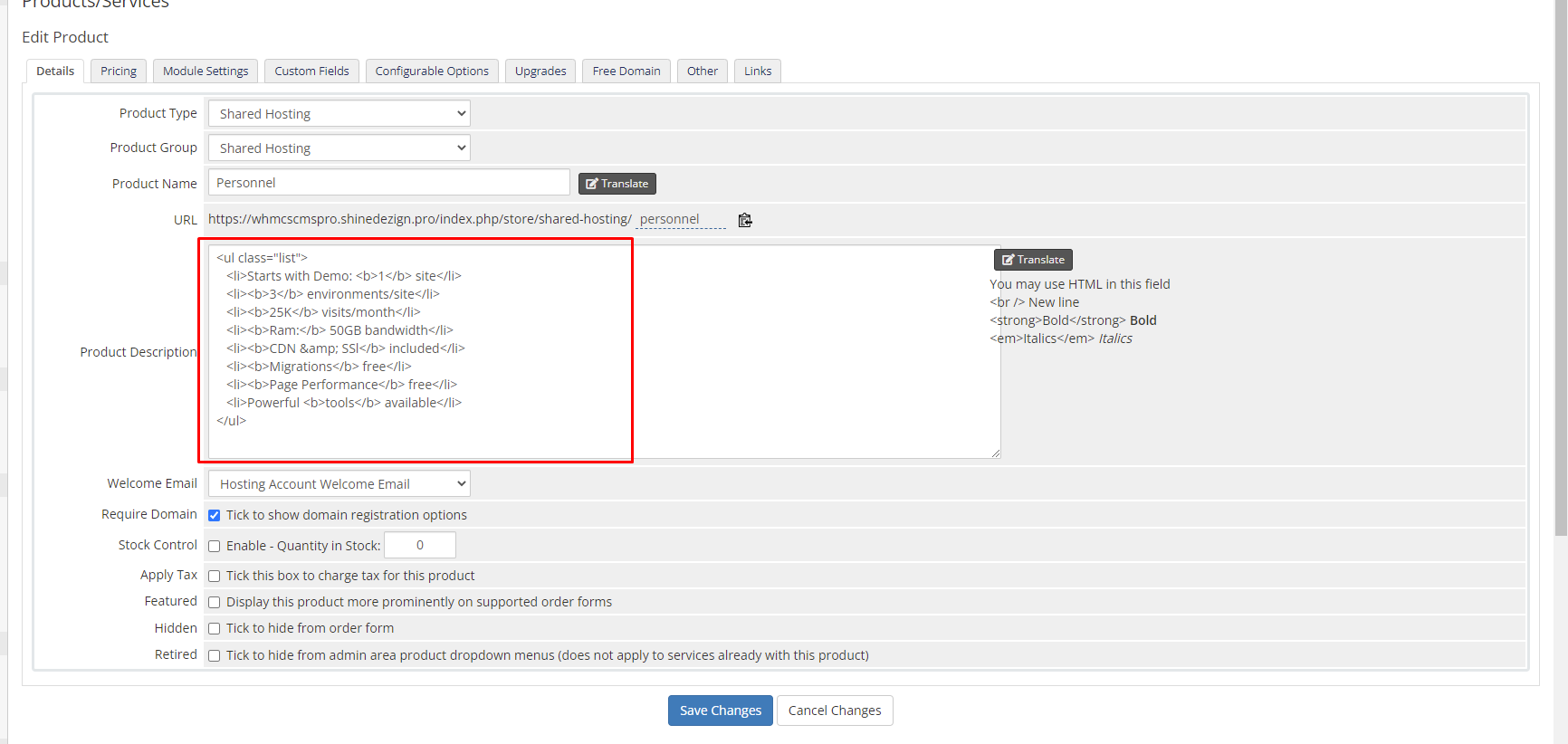Toggle Require Domain registration options checkbox
This screenshot has width=1568, height=744.
(215, 515)
